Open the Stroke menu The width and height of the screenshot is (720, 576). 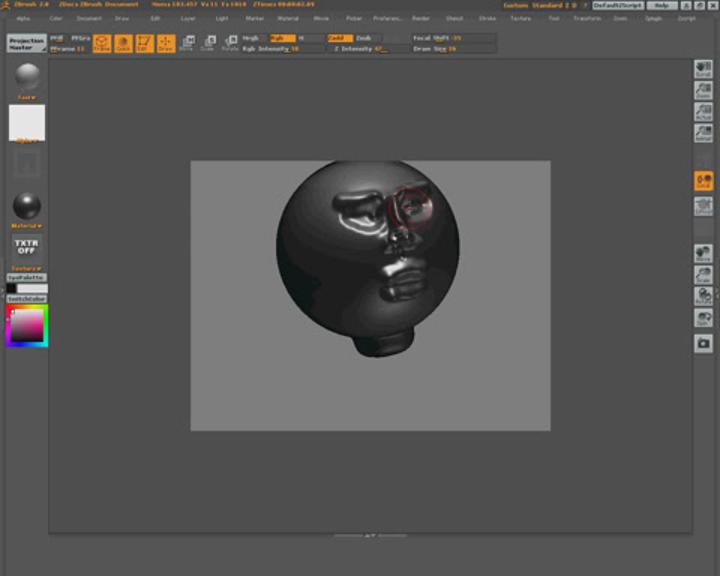(x=487, y=18)
